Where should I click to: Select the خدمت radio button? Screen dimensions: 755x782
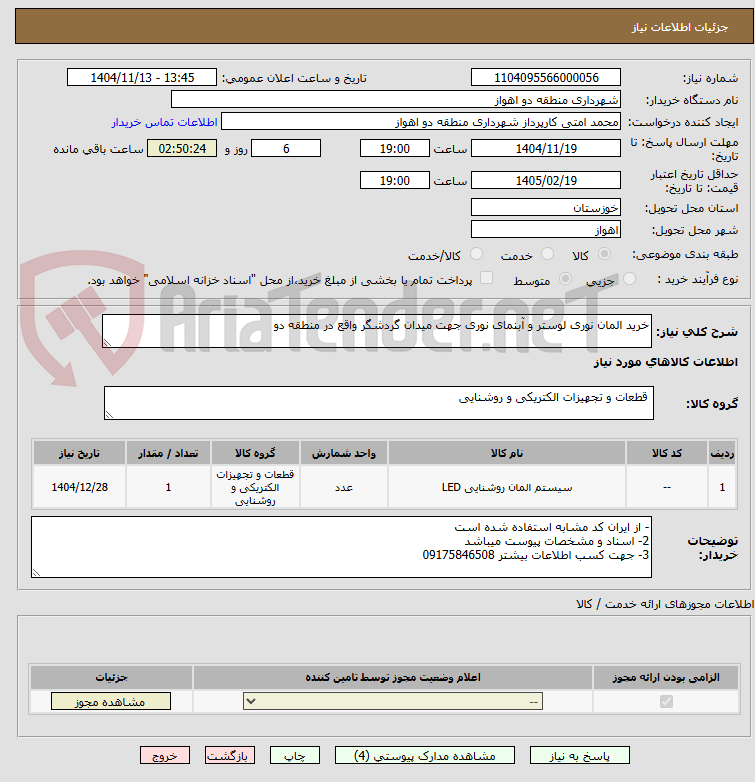(x=548, y=254)
